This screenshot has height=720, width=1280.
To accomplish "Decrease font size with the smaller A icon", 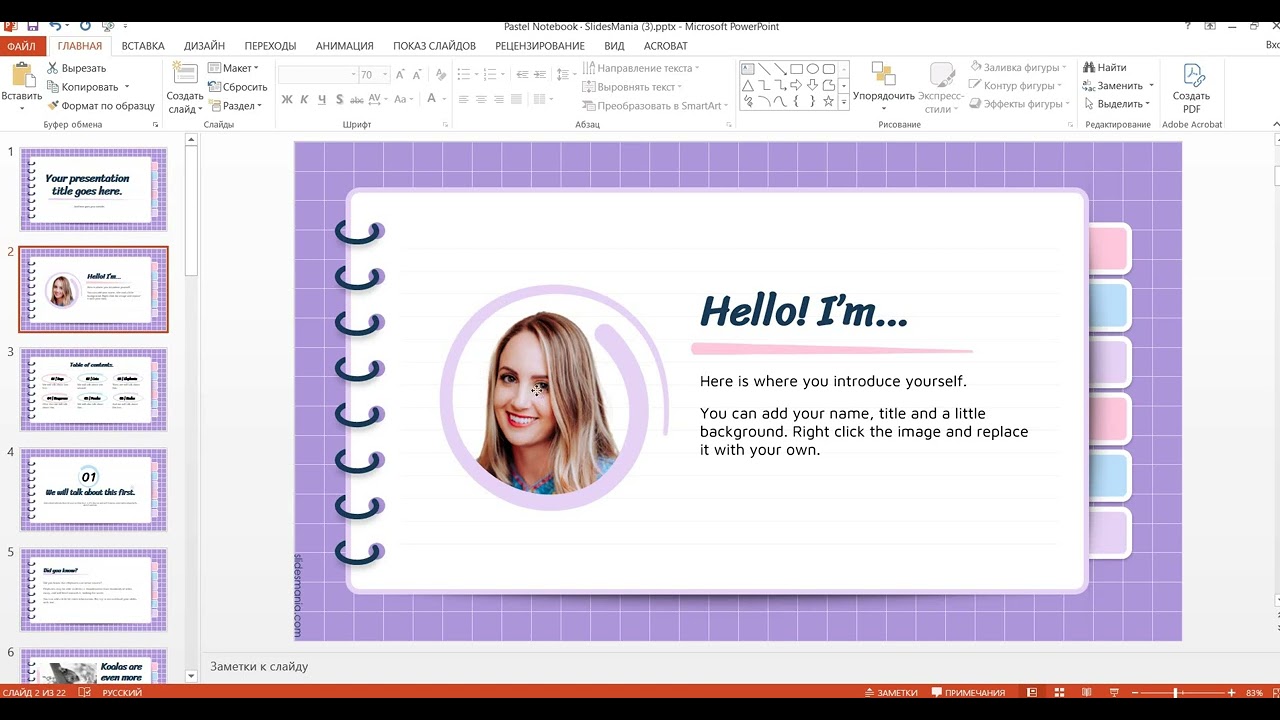I will coord(417,75).
